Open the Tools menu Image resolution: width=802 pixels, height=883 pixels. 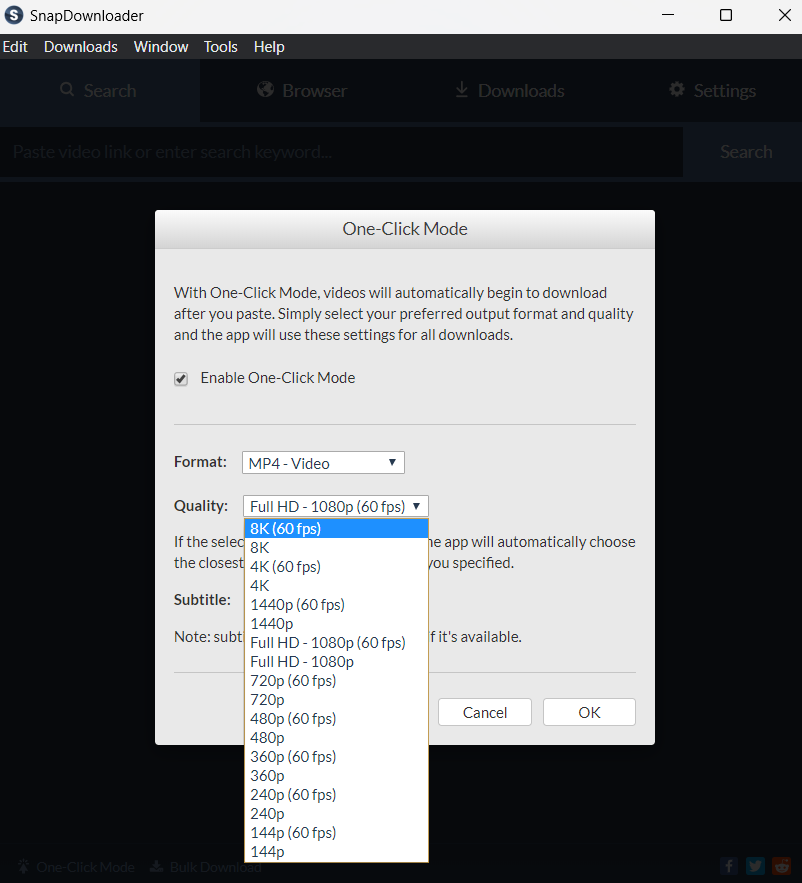220,47
